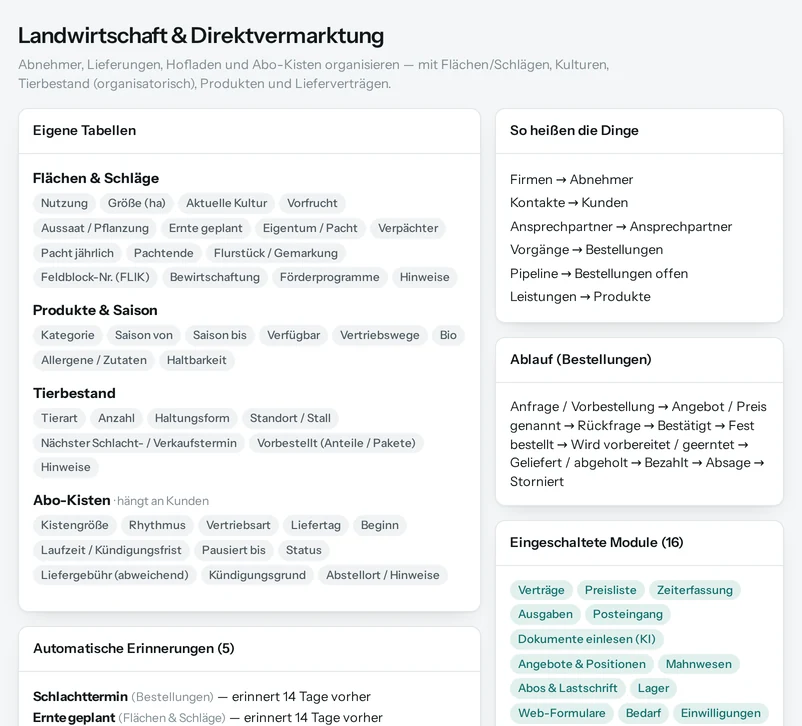The image size is (802, 726).
Task: Select the Eigentum / Pacht chip
Action: [310, 228]
